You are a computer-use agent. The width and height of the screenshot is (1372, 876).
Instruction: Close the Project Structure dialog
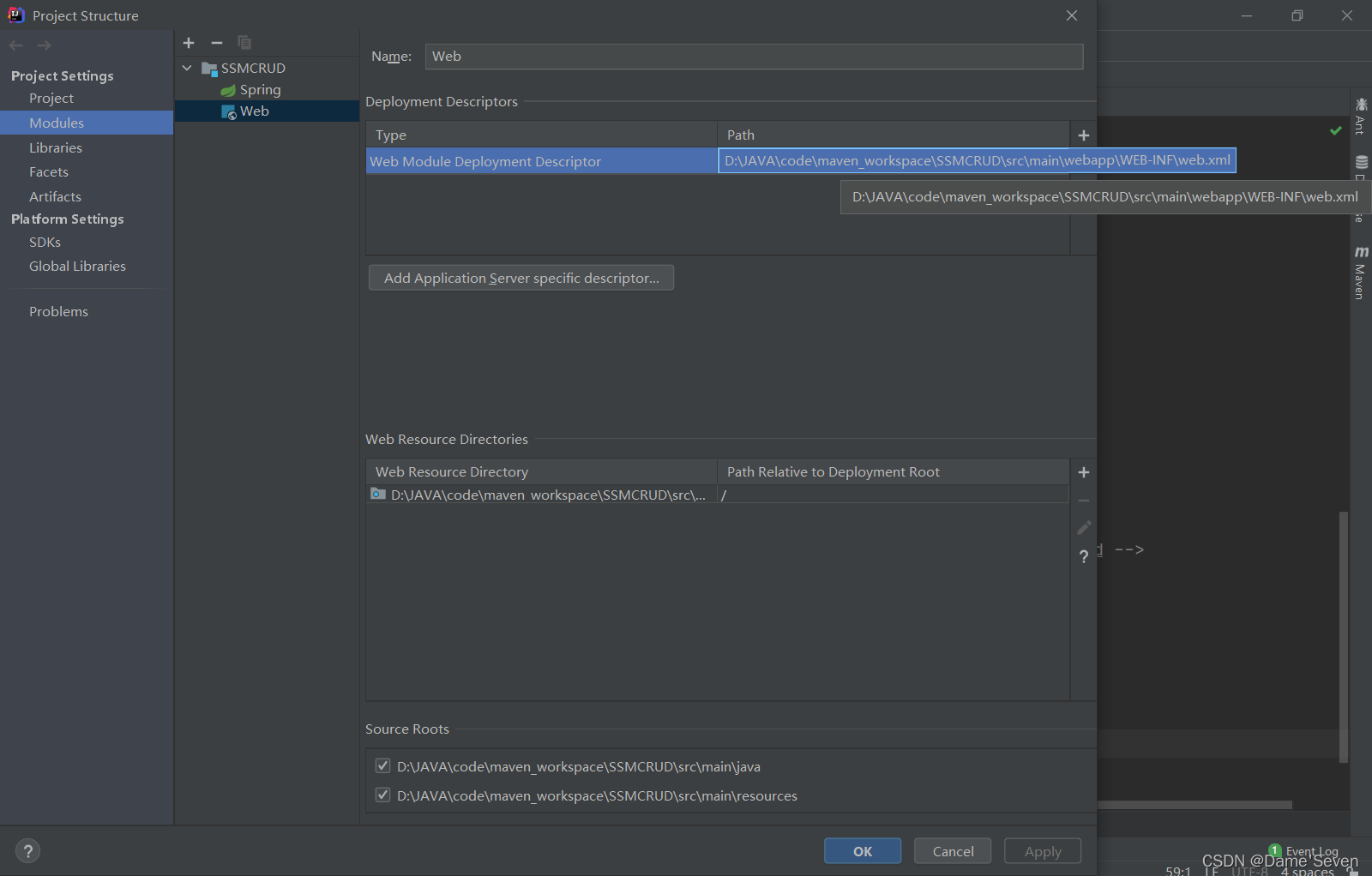coord(1072,15)
